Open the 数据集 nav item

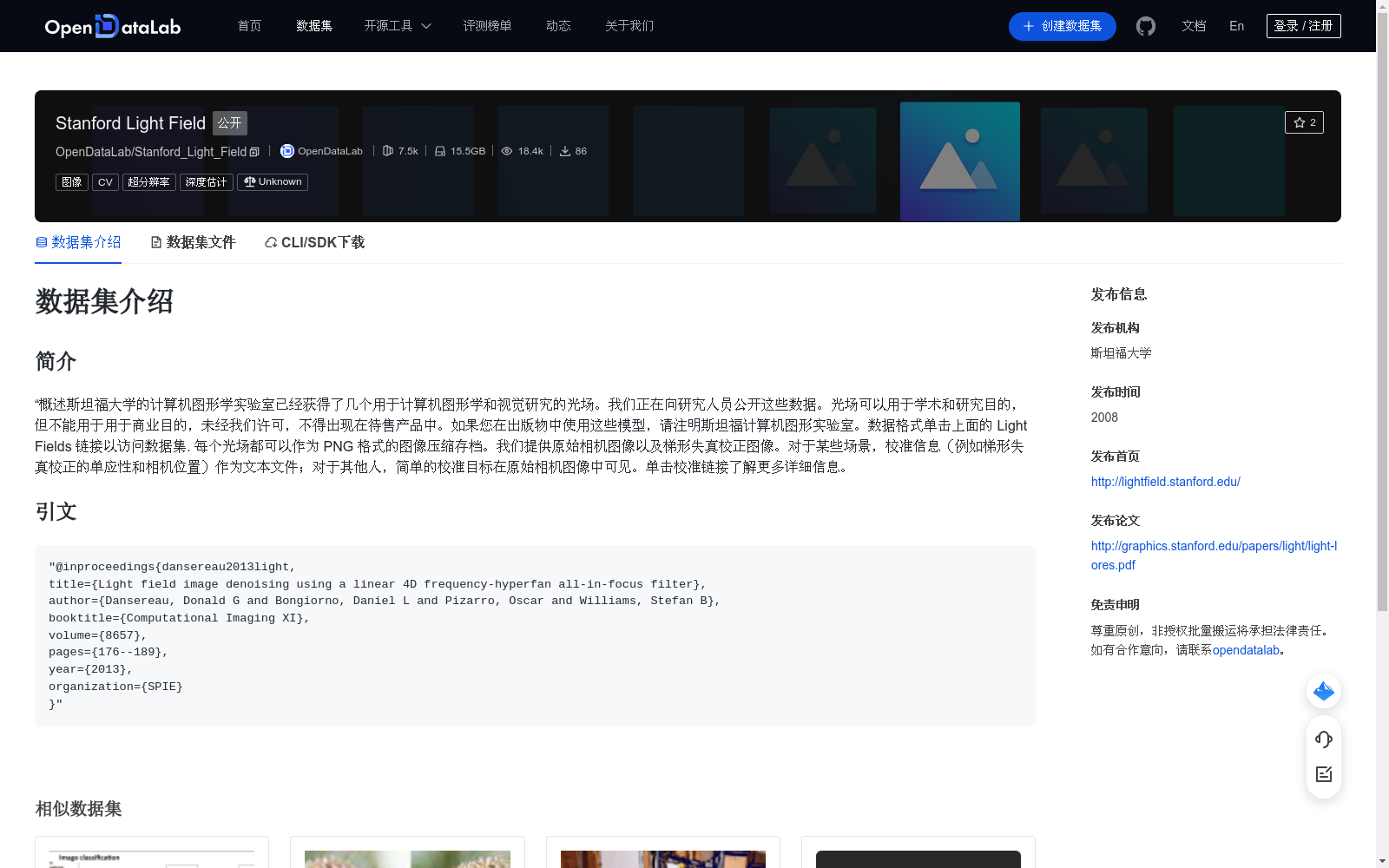[x=314, y=26]
